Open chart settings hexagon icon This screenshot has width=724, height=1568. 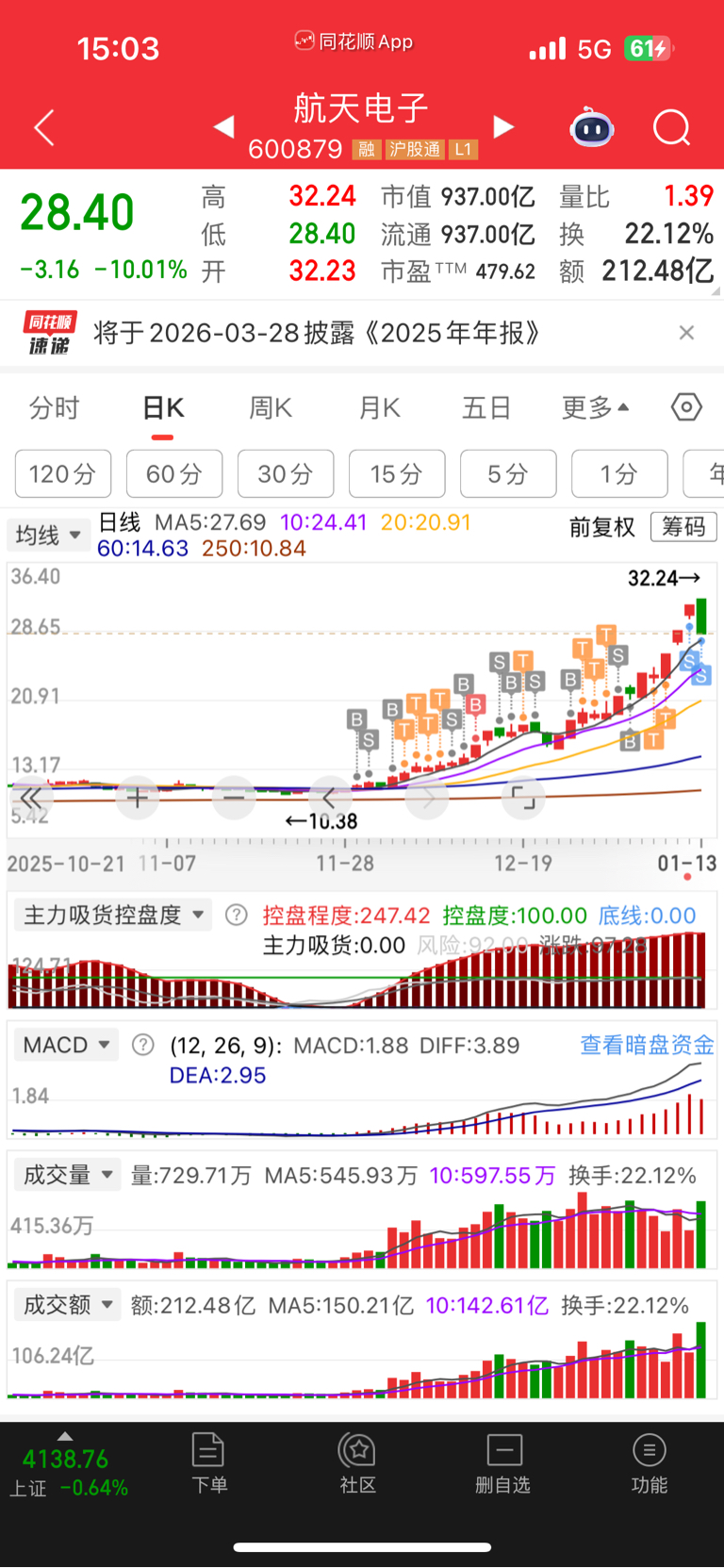tap(686, 407)
